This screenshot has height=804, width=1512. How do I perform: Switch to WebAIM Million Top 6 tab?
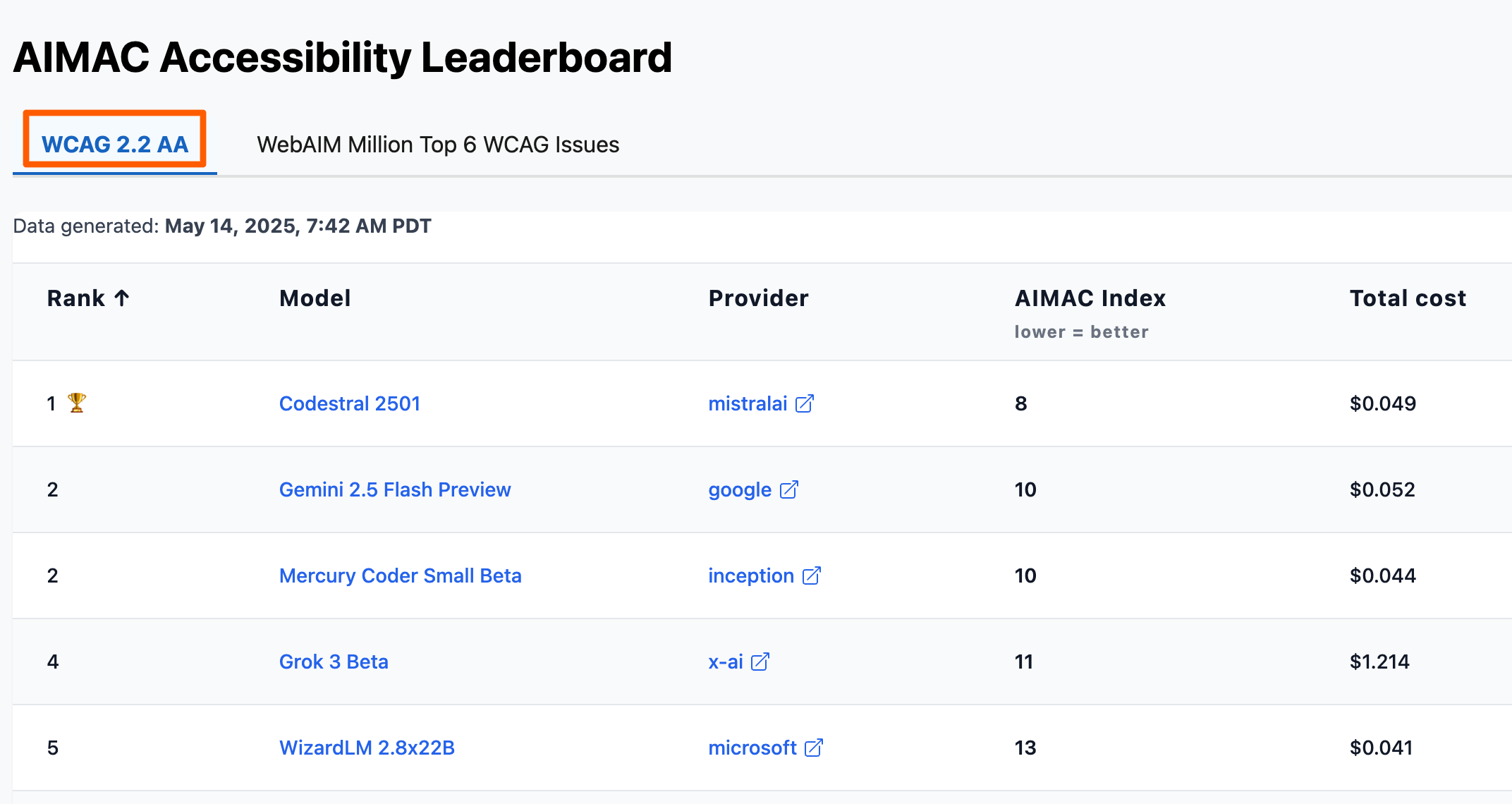coord(438,144)
